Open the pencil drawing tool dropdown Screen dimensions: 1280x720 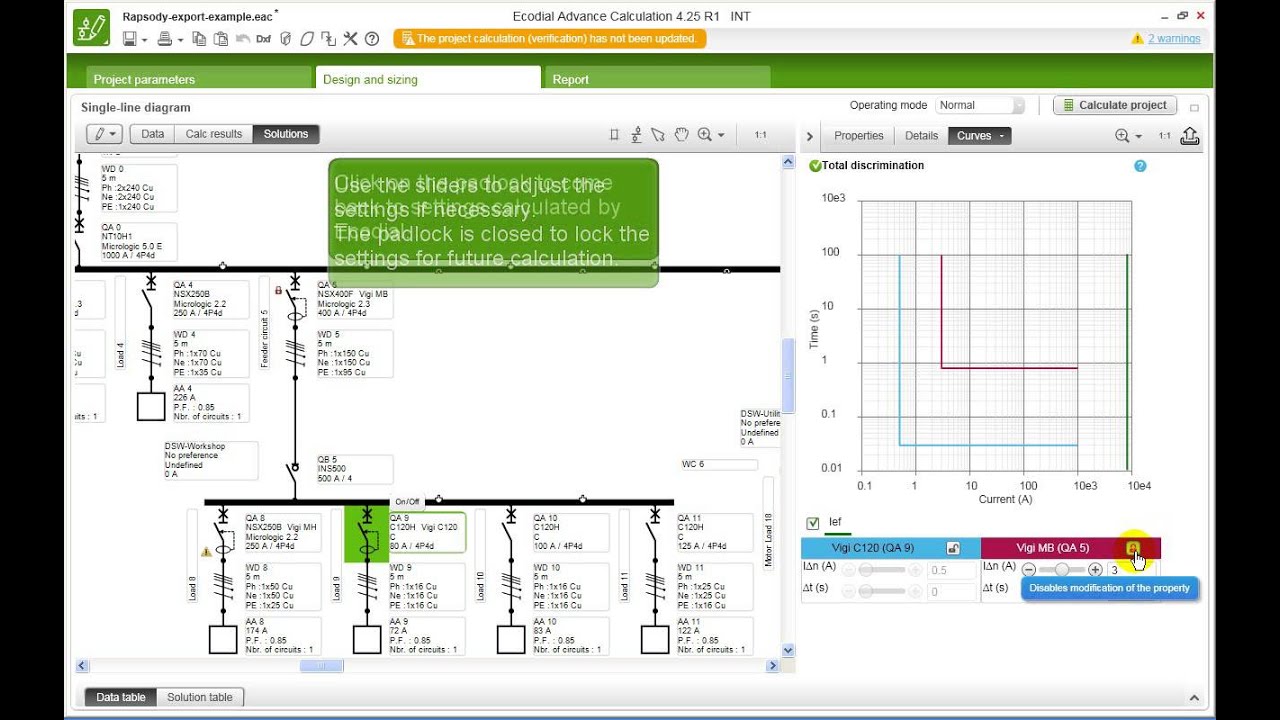point(104,134)
